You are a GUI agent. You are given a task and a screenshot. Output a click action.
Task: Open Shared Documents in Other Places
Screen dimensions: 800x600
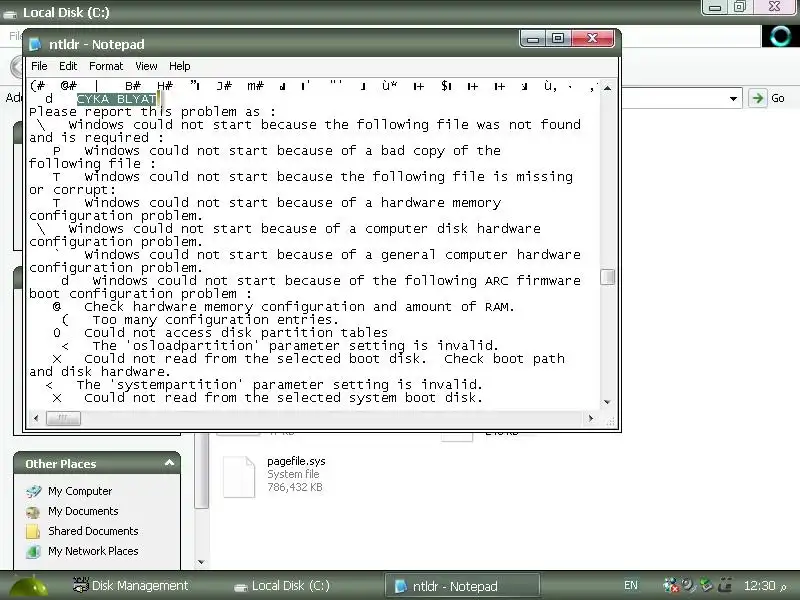93,531
